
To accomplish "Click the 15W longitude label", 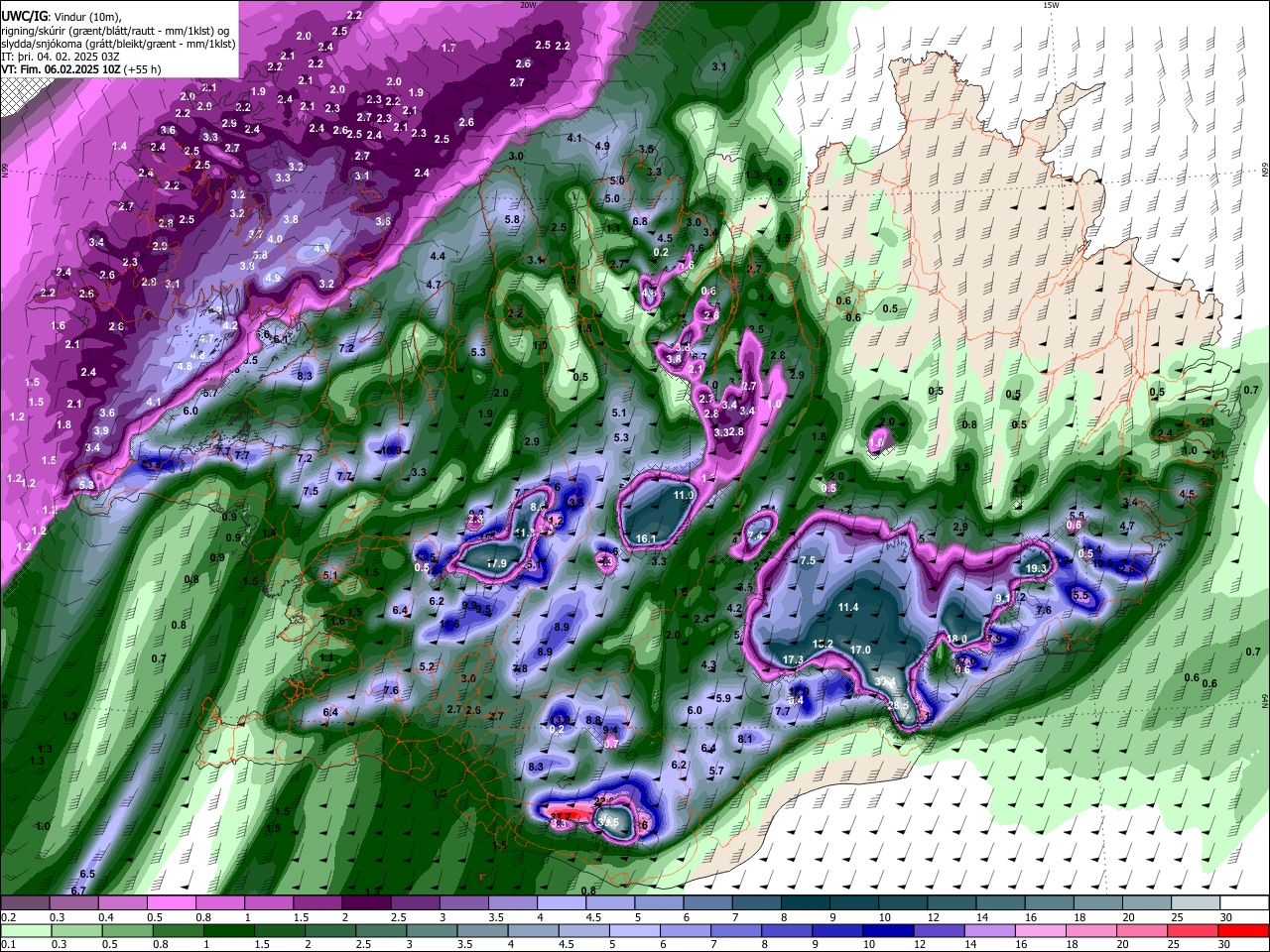I will coord(1052,5).
